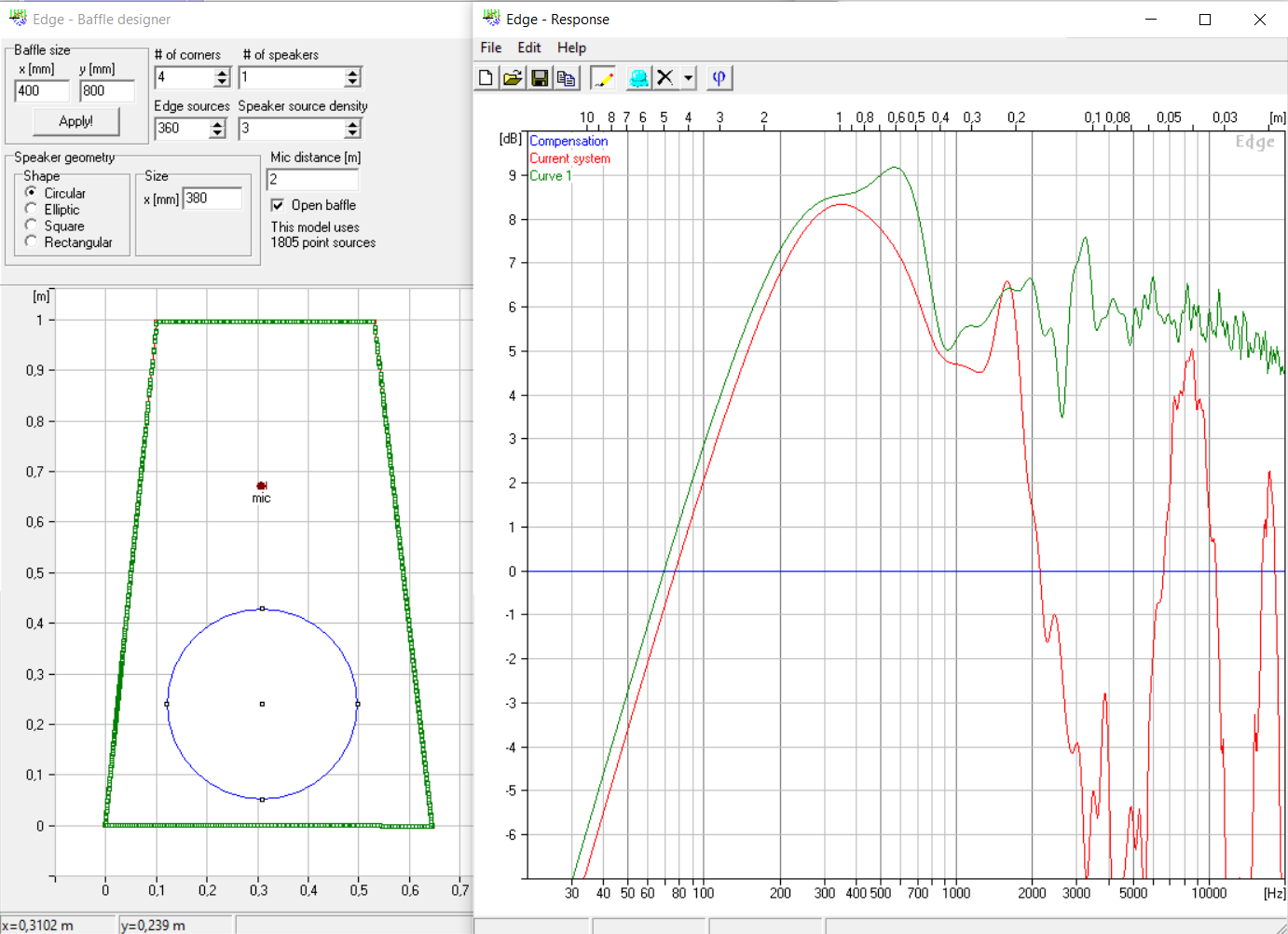Increase Speaker source density
The image size is (1288, 934).
coord(352,124)
